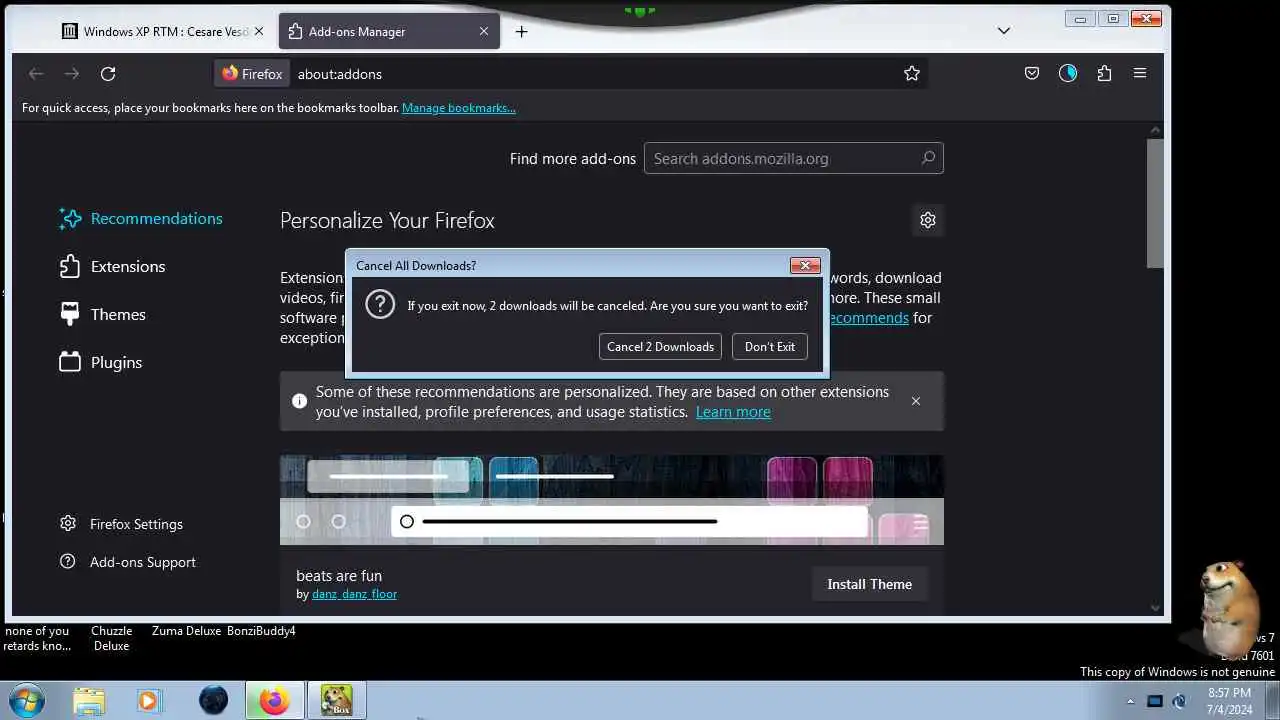
Task: Open the Extensions puzzle toolbar icon
Action: pos(1104,73)
